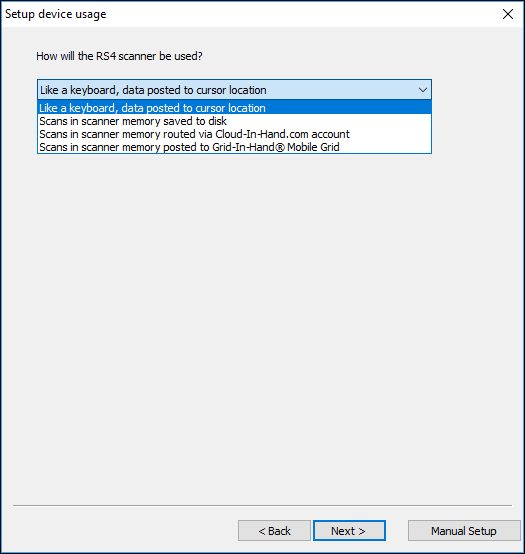Click the 'How will the RS4 scanner be used?' label
This screenshot has height=554, width=525.
(x=119, y=56)
